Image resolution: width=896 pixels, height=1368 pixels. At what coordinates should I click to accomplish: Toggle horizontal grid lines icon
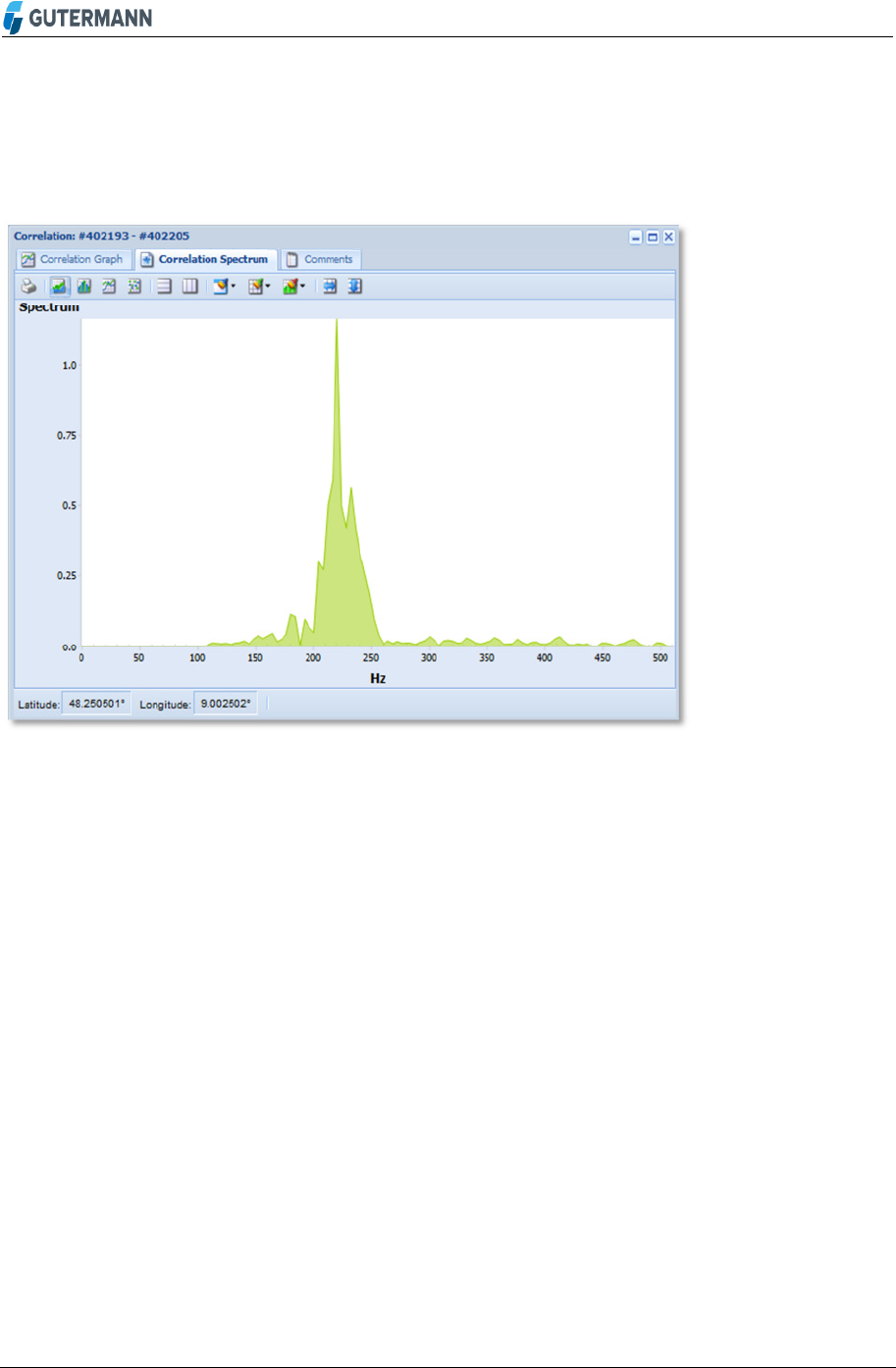tap(165, 287)
